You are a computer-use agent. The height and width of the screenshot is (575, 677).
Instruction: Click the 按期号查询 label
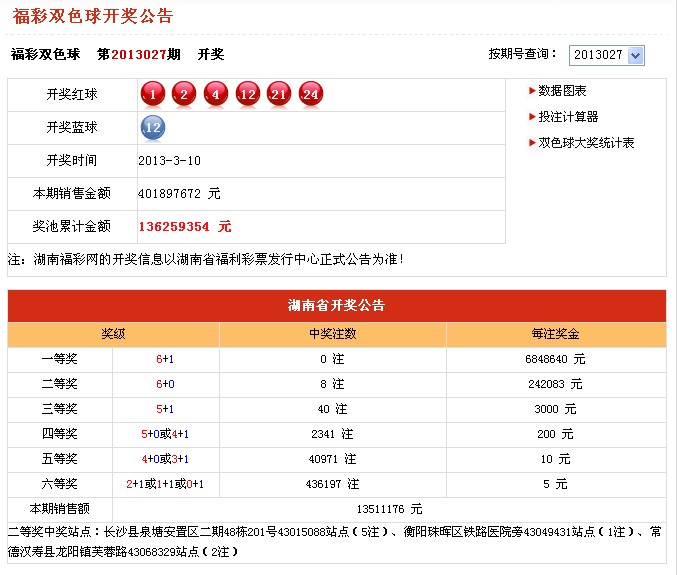point(522,54)
